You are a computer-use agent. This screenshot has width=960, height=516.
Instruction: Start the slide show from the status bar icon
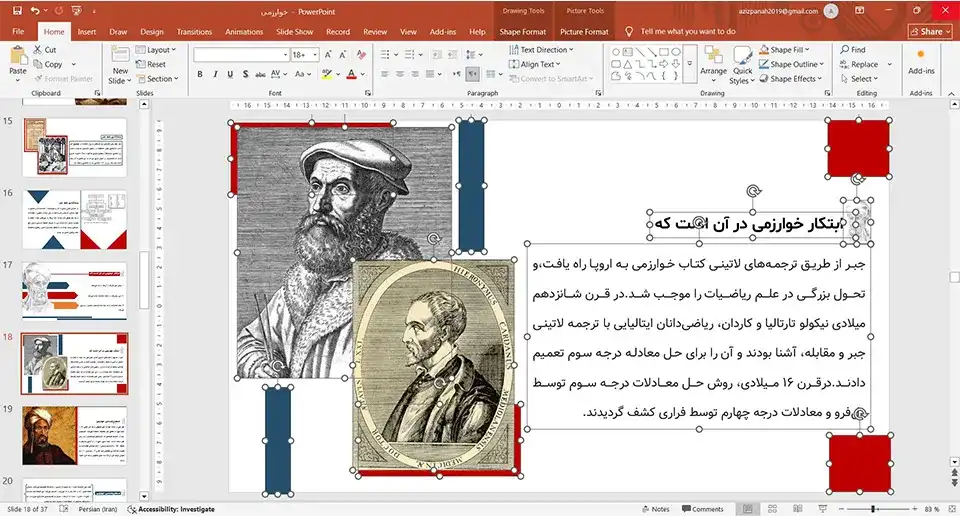click(823, 509)
